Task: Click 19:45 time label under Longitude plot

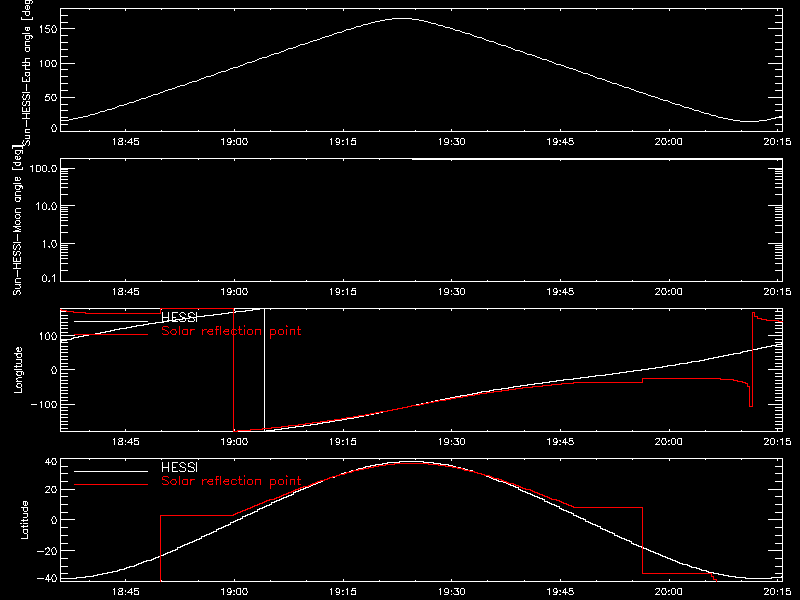Action: pos(560,442)
